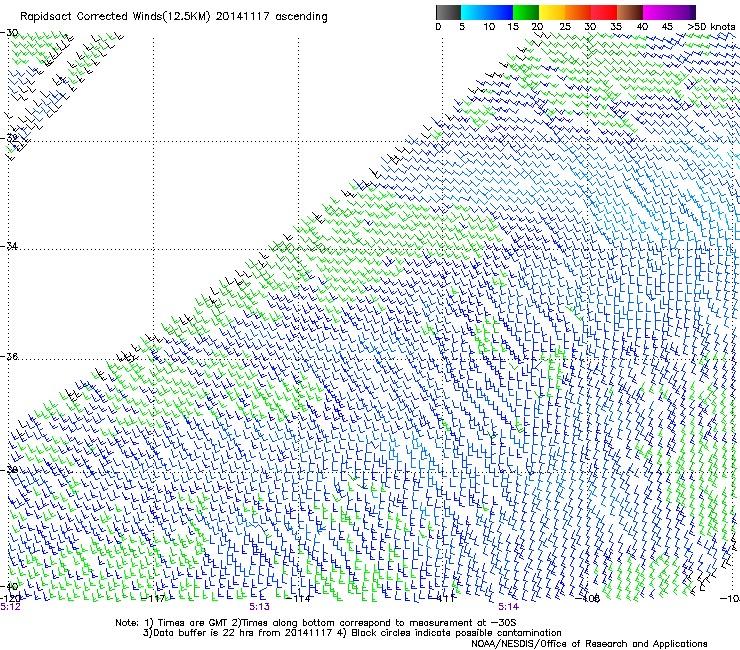Screen dimensions: 740x650
Task: Click the -111 longitude axis label
Action: (443, 599)
